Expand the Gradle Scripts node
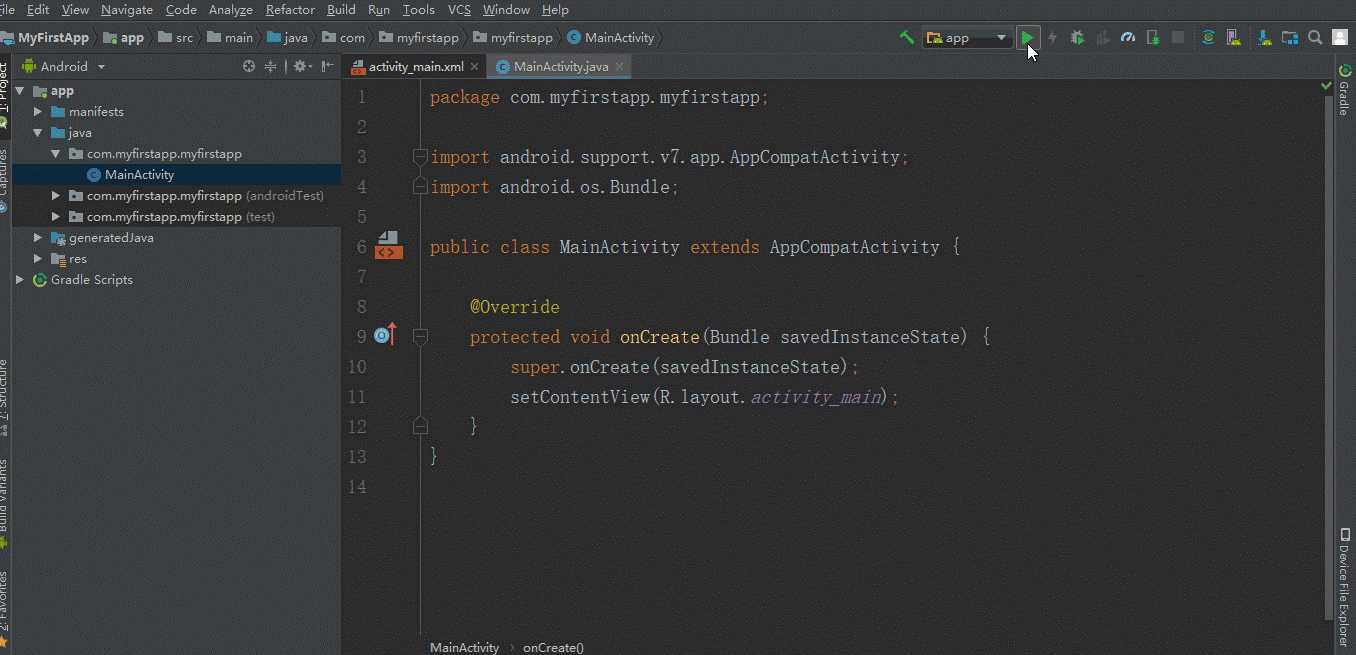Viewport: 1356px width, 655px height. tap(20, 280)
